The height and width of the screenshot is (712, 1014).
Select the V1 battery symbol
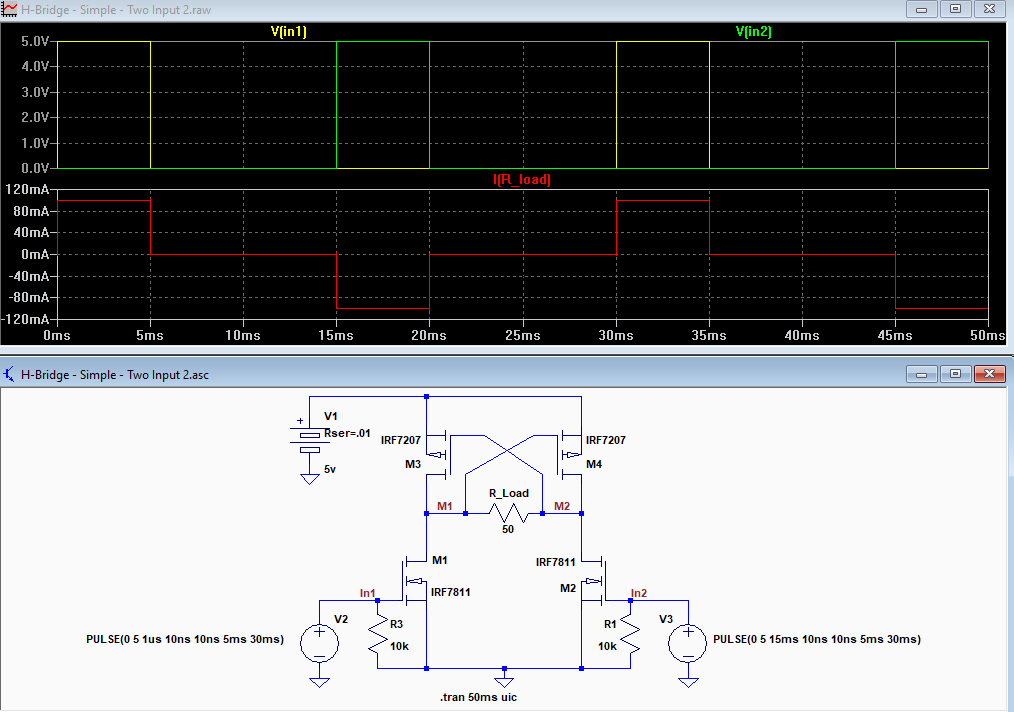(310, 440)
